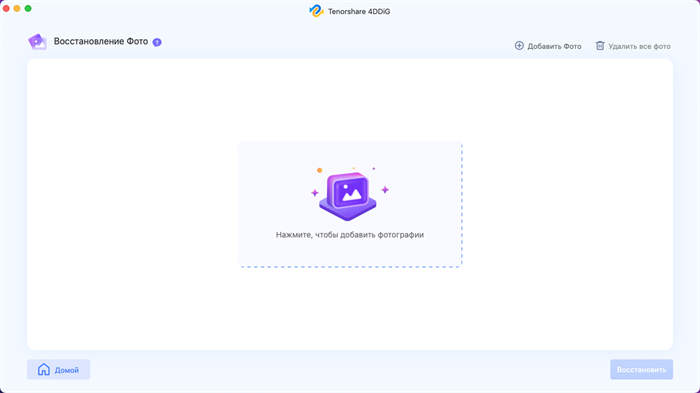Select the Добавить Фото text label
The width and height of the screenshot is (700, 393).
[554, 46]
